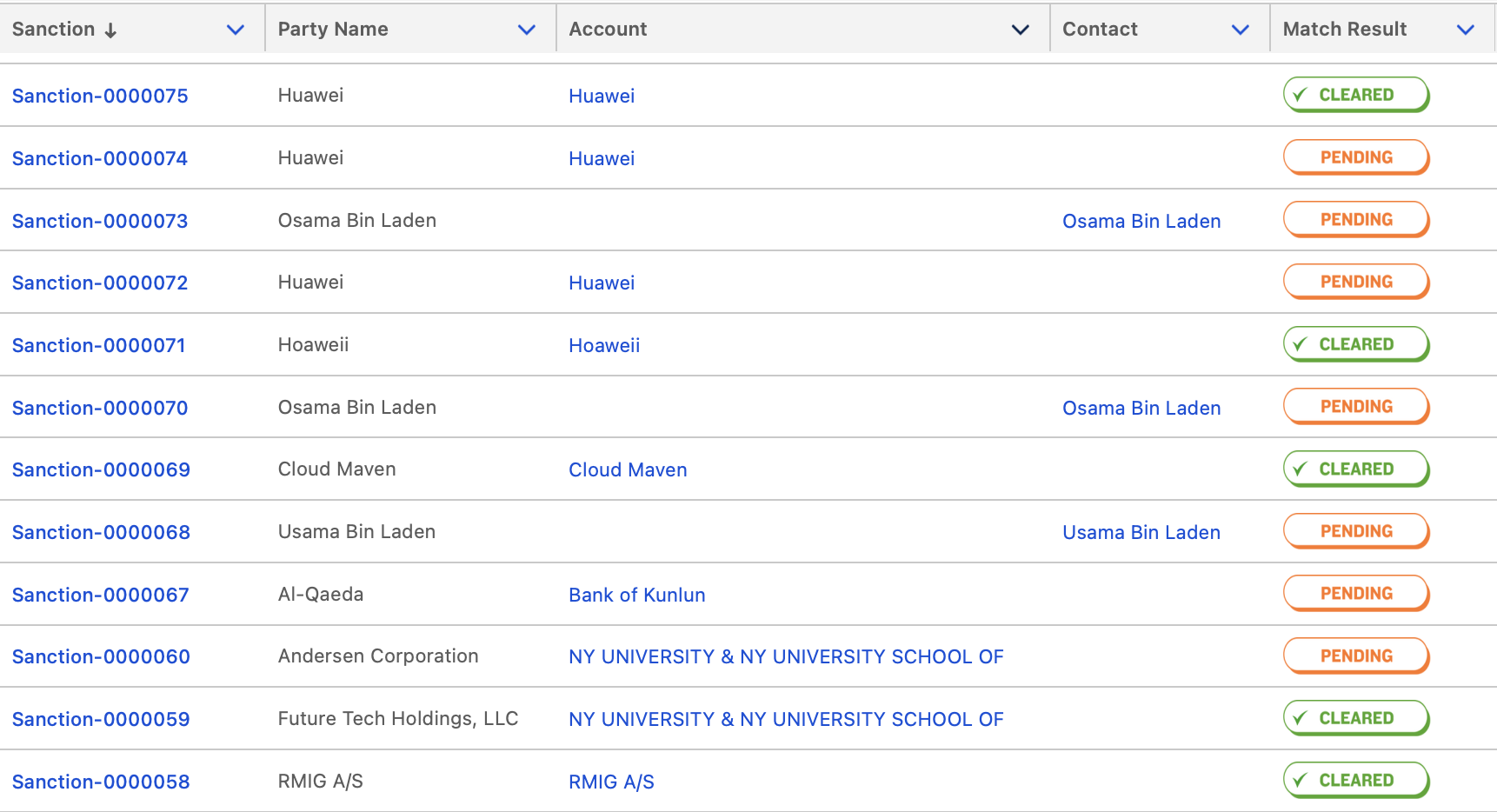Click the sort descending arrow beside Sanction
1497x812 pixels.
[110, 30]
